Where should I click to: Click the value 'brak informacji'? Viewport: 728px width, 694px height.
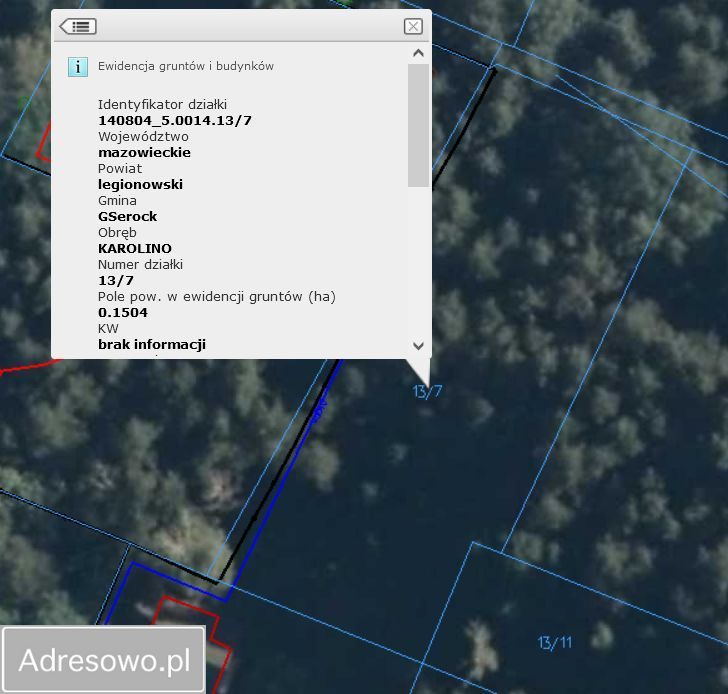pyautogui.click(x=152, y=344)
